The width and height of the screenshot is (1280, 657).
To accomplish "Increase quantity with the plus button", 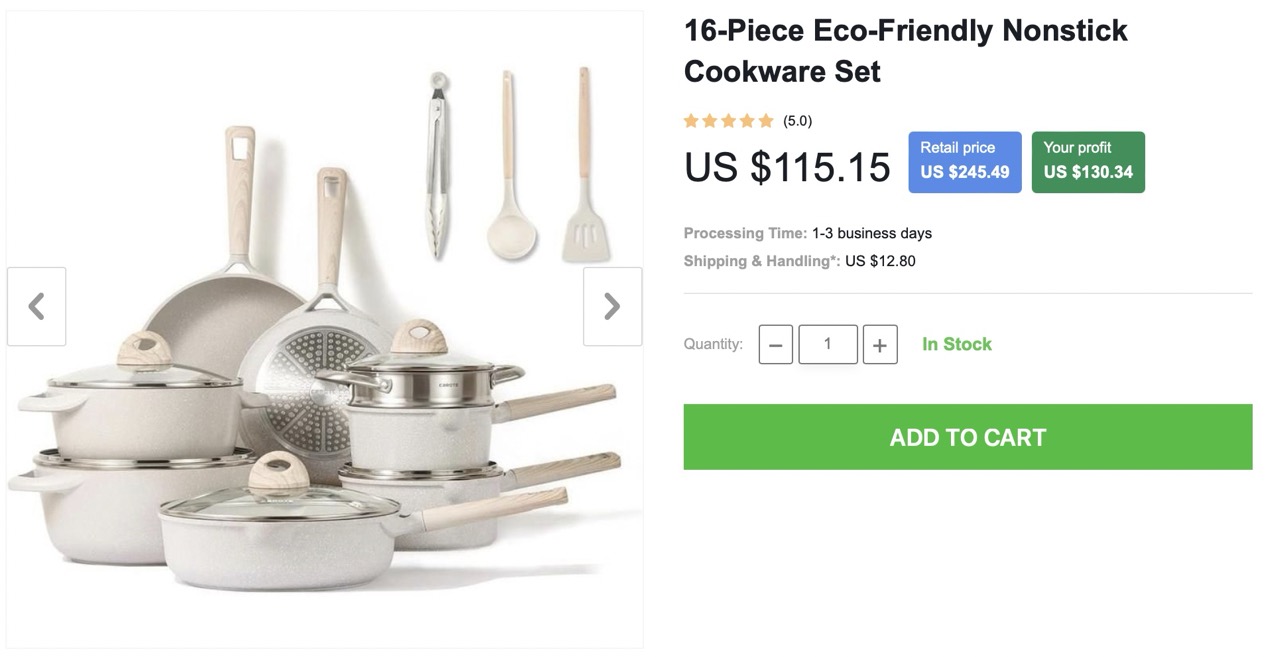I will 879,345.
